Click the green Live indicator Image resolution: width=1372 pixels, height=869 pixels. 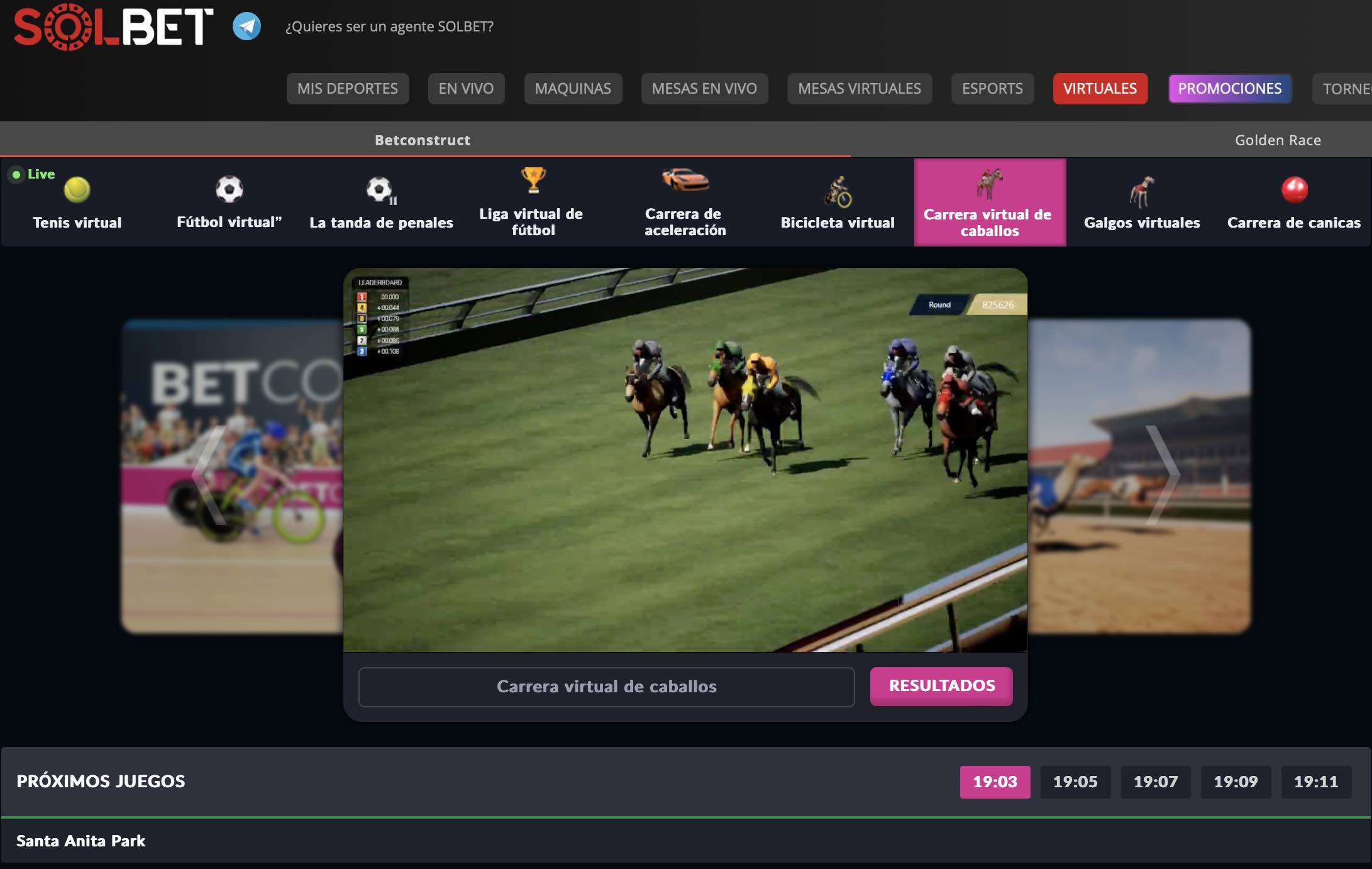(x=33, y=174)
